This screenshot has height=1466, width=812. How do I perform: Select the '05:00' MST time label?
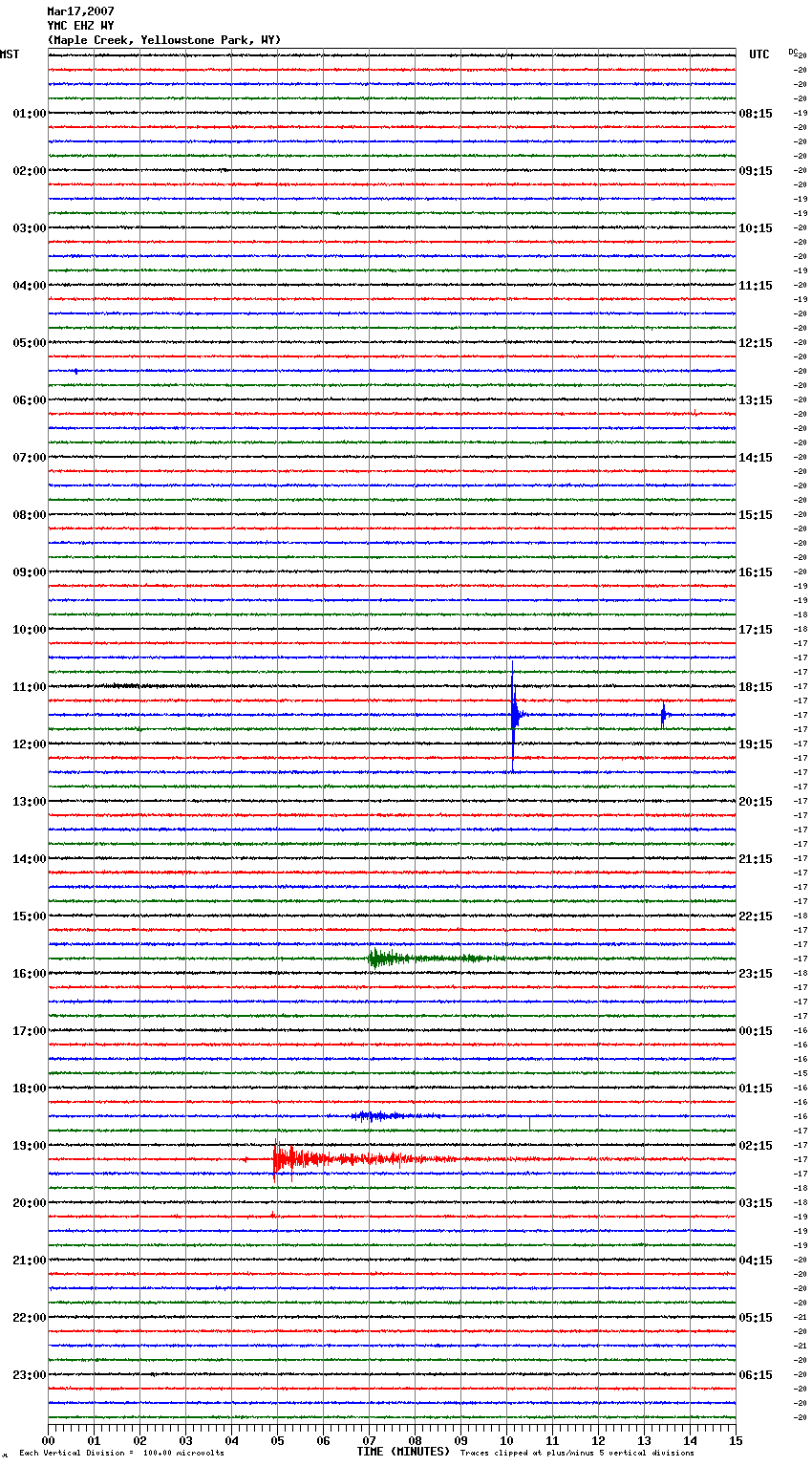pyautogui.click(x=29, y=343)
